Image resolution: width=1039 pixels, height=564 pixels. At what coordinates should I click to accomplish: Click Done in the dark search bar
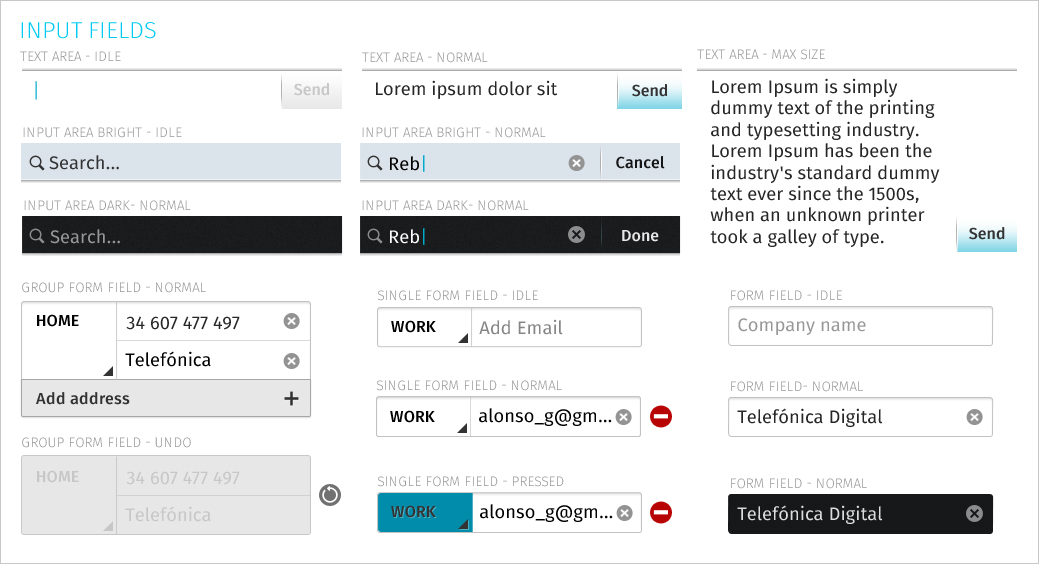click(639, 235)
